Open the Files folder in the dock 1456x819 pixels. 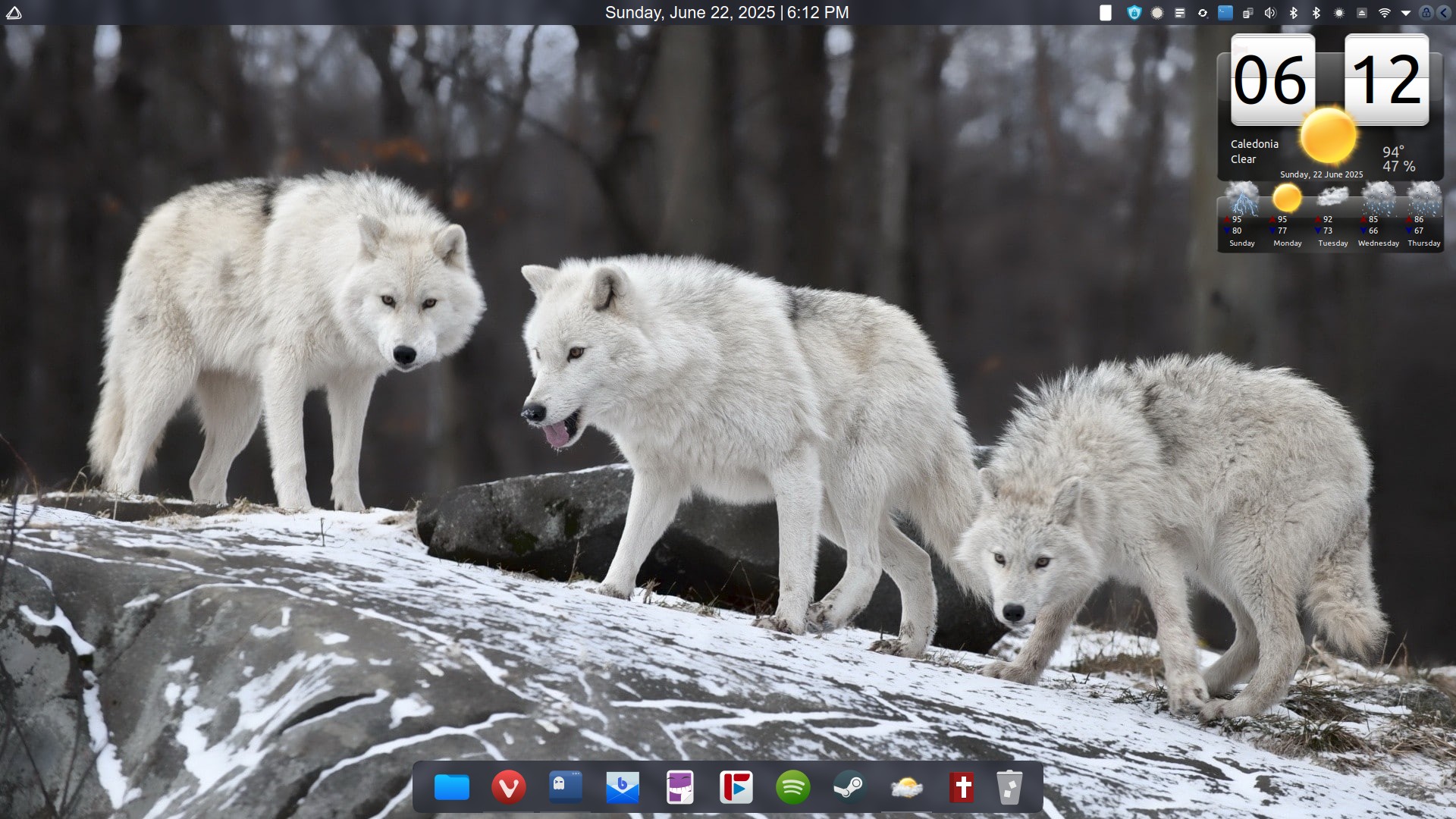(452, 788)
